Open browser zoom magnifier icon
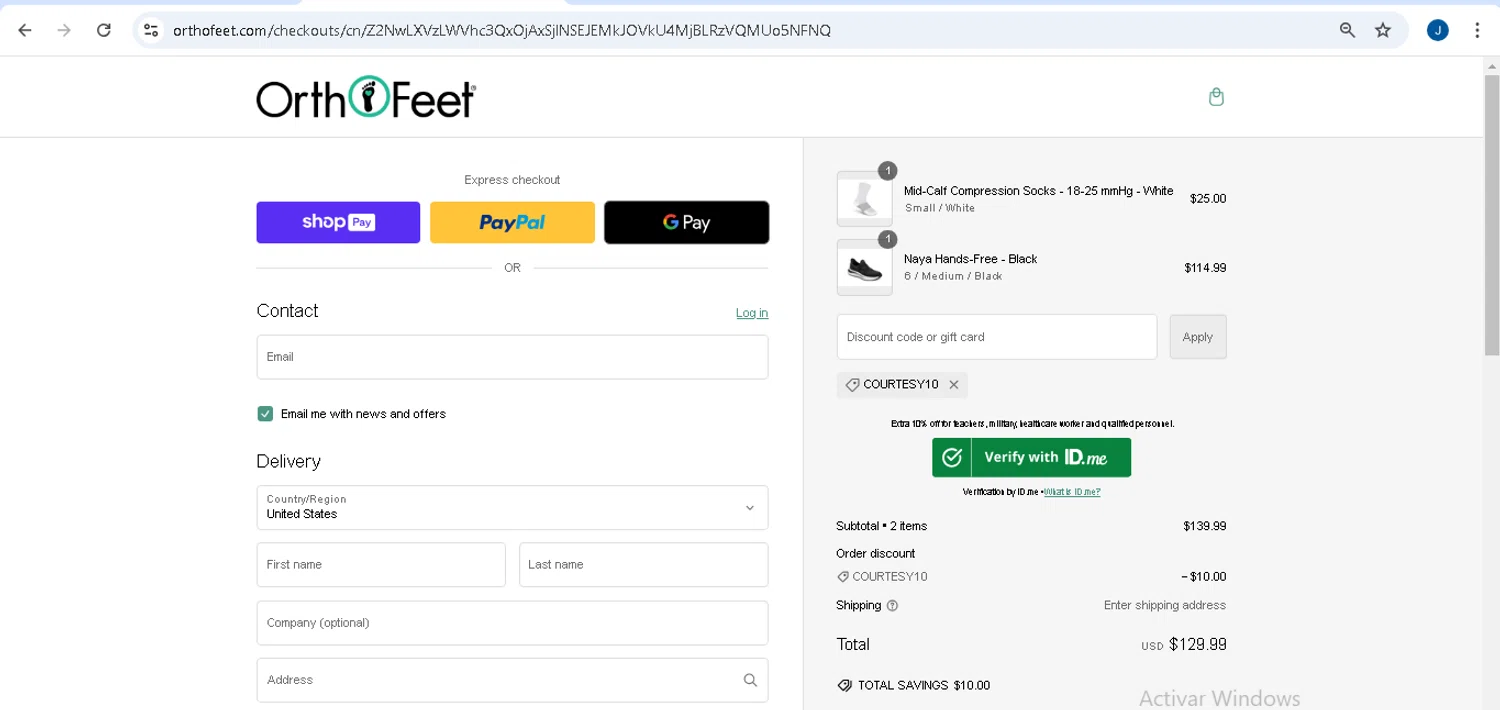This screenshot has height=710, width=1500. [1347, 30]
